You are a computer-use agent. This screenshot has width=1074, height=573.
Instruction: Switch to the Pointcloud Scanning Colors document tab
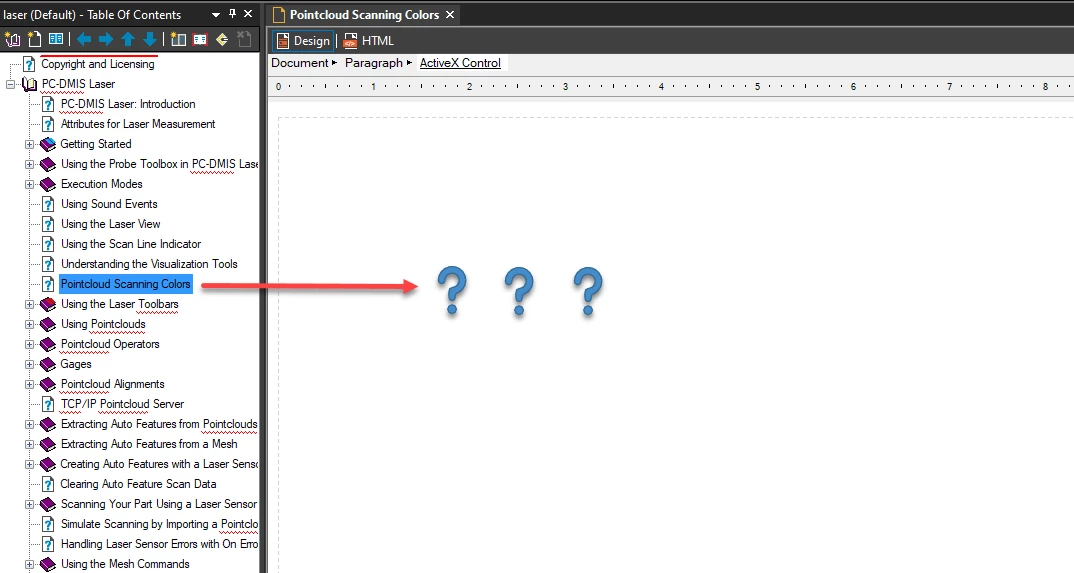(x=364, y=14)
